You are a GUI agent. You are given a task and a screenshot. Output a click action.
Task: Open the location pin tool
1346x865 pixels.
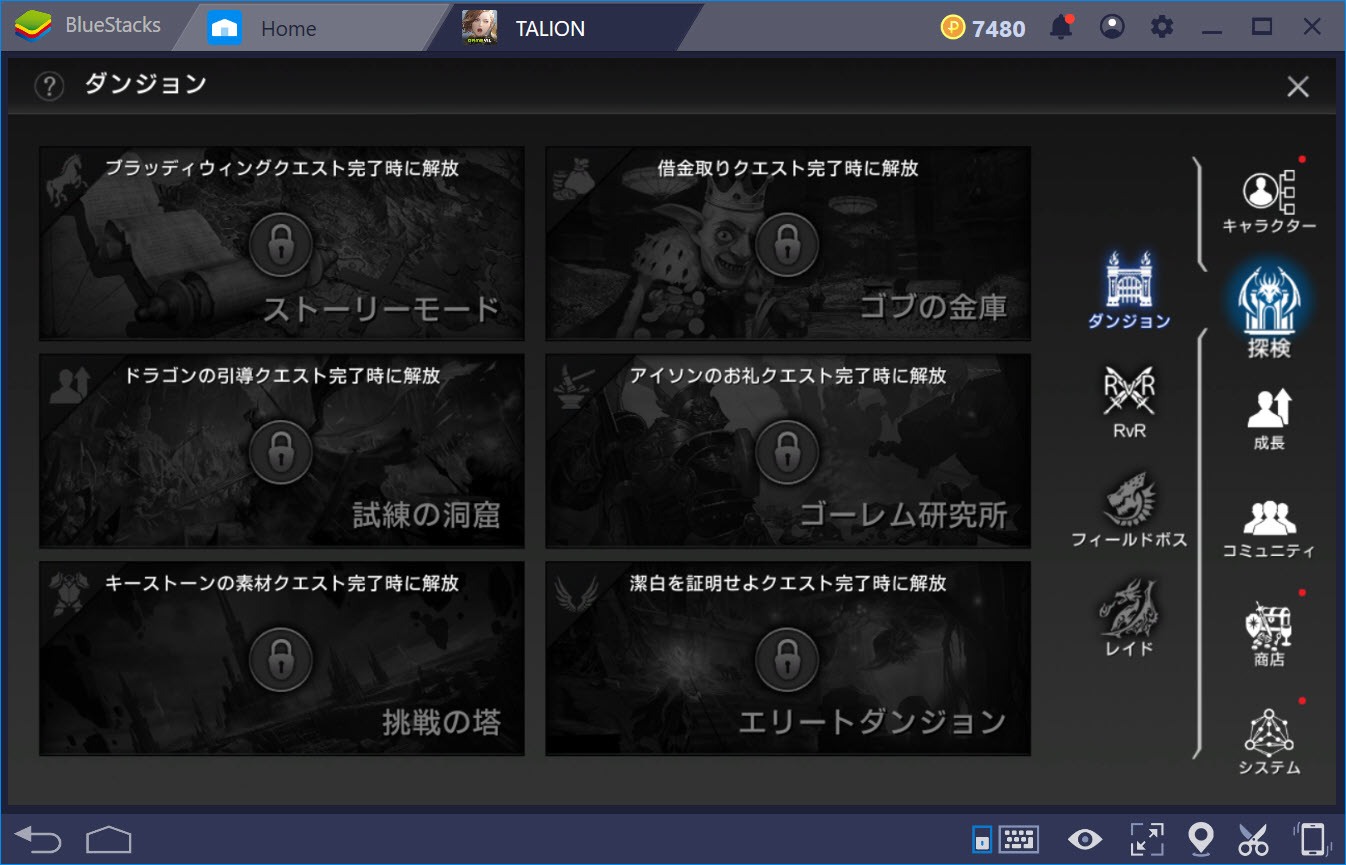[x=1200, y=839]
